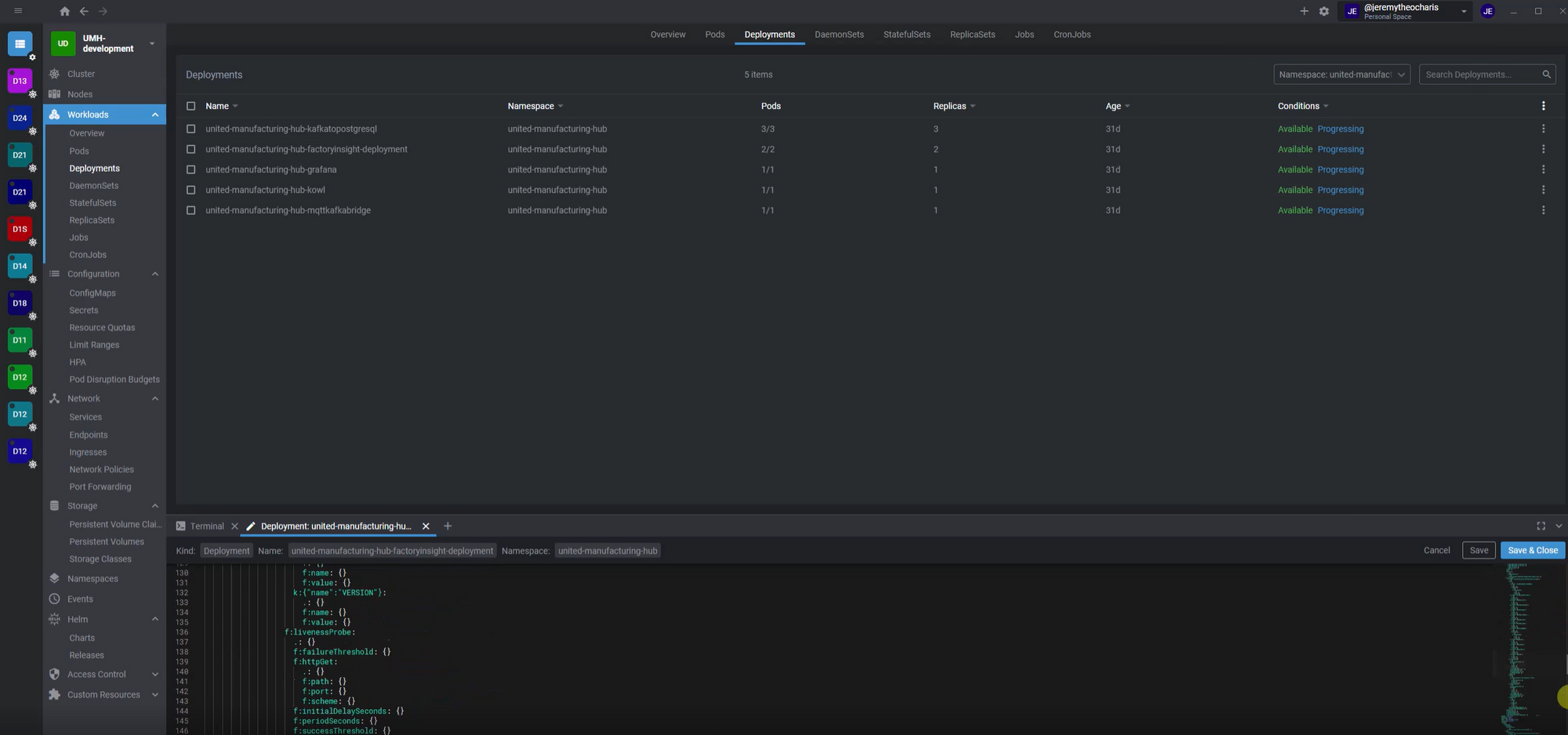Click the Save & Close button
Viewport: 1568px width, 735px height.
(1533, 551)
